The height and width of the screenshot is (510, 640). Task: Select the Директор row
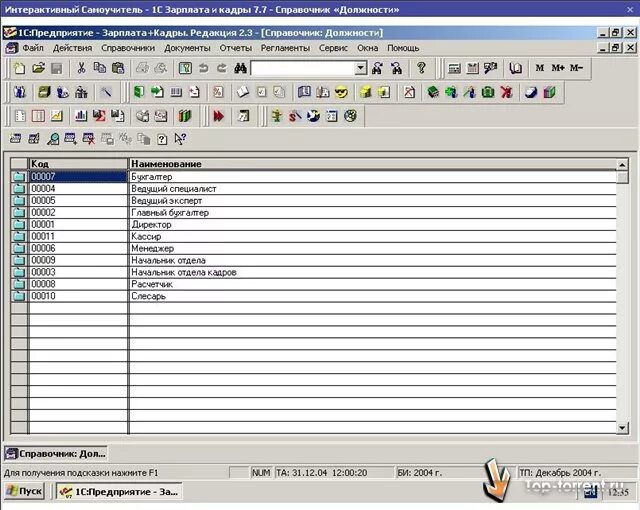(313, 224)
